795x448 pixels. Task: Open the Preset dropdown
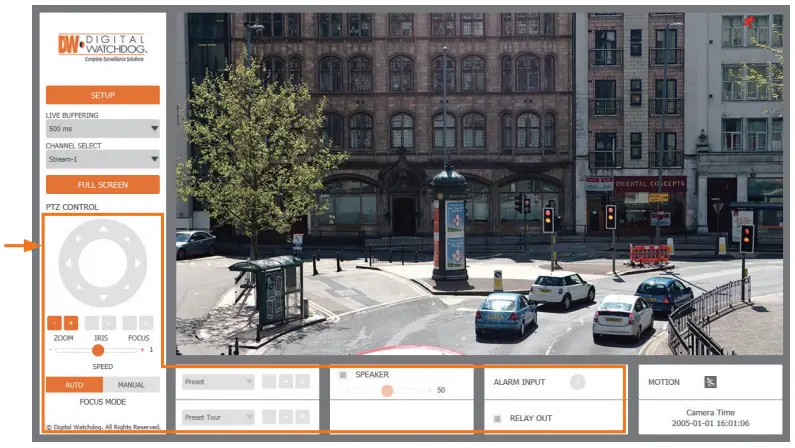[218, 382]
